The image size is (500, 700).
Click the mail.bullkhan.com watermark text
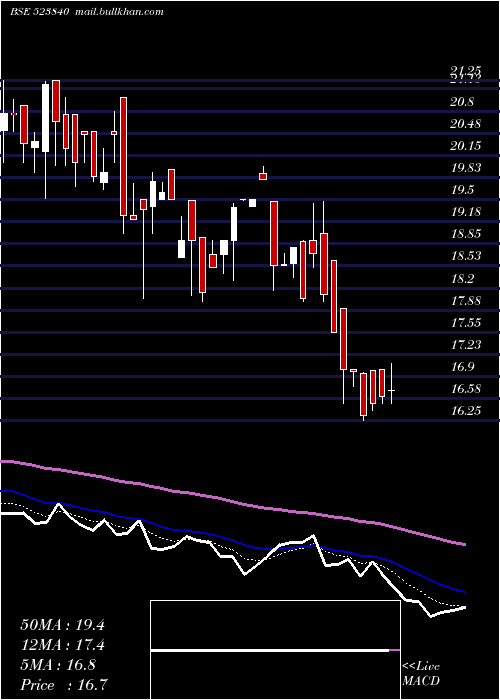(x=118, y=12)
